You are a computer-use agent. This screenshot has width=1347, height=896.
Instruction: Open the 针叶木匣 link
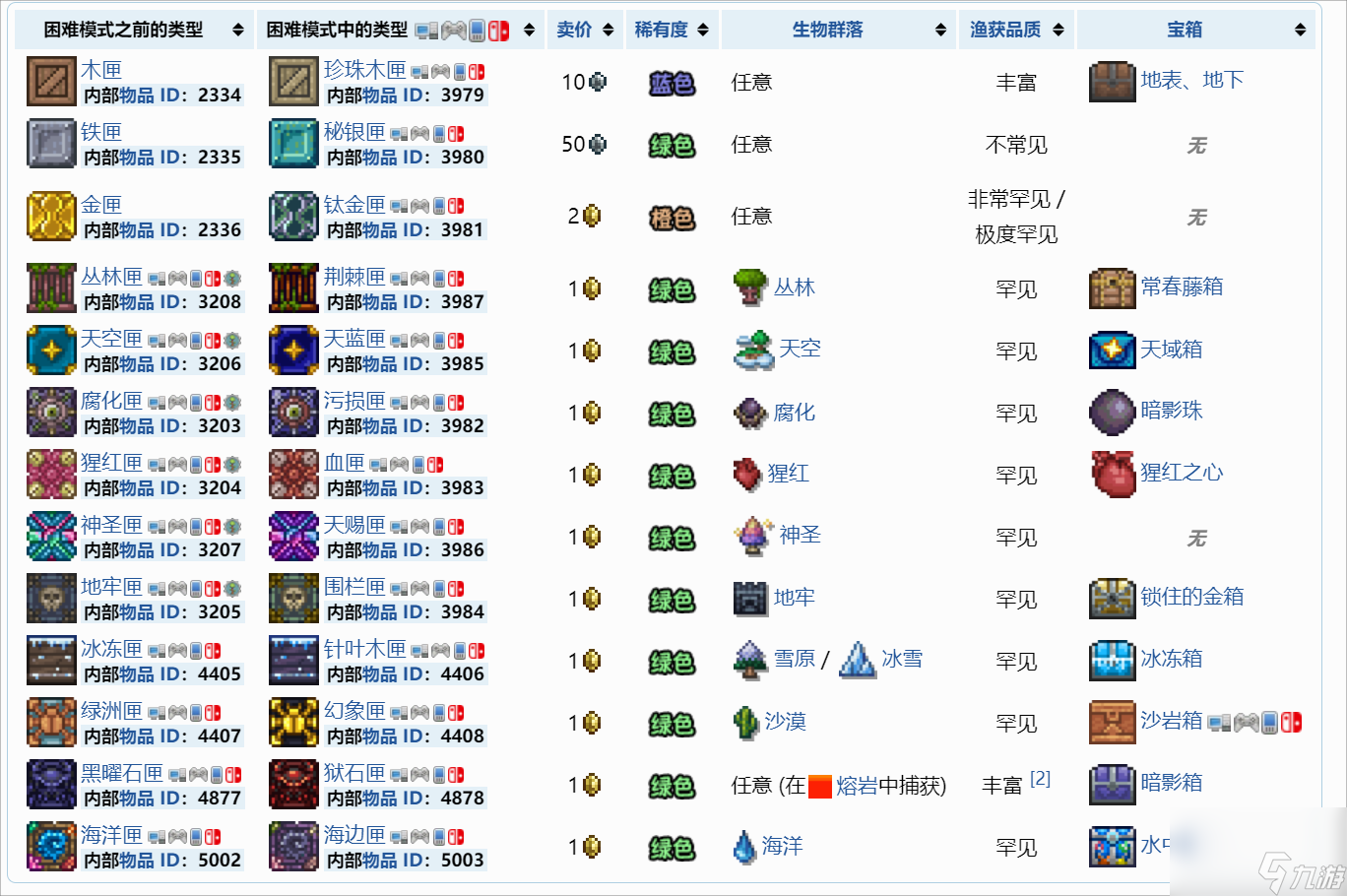(x=364, y=649)
